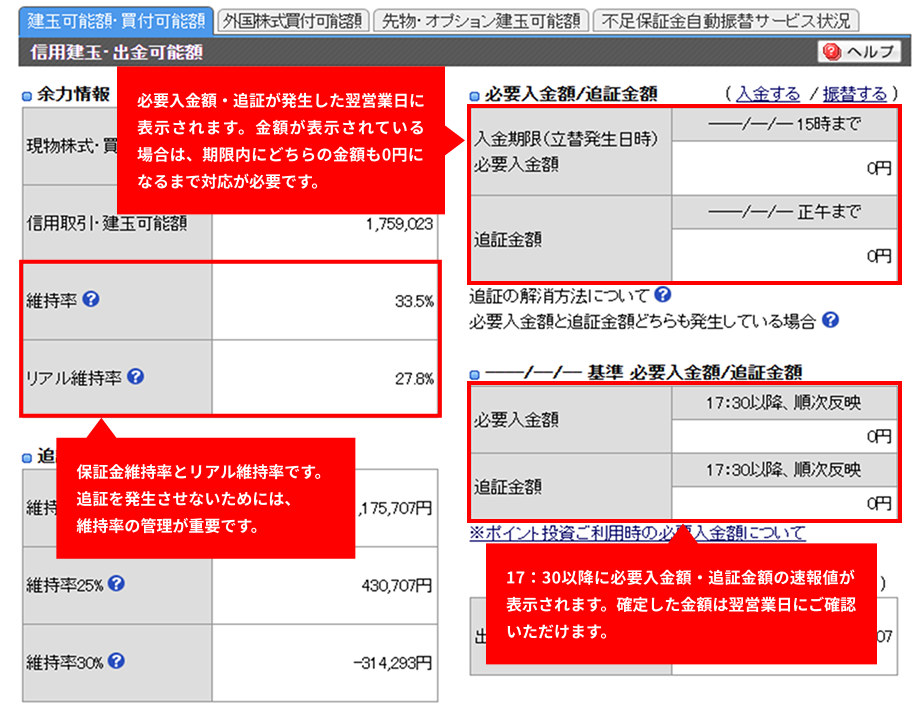Click the 1,759,023 建玉可能額 value

(x=399, y=224)
